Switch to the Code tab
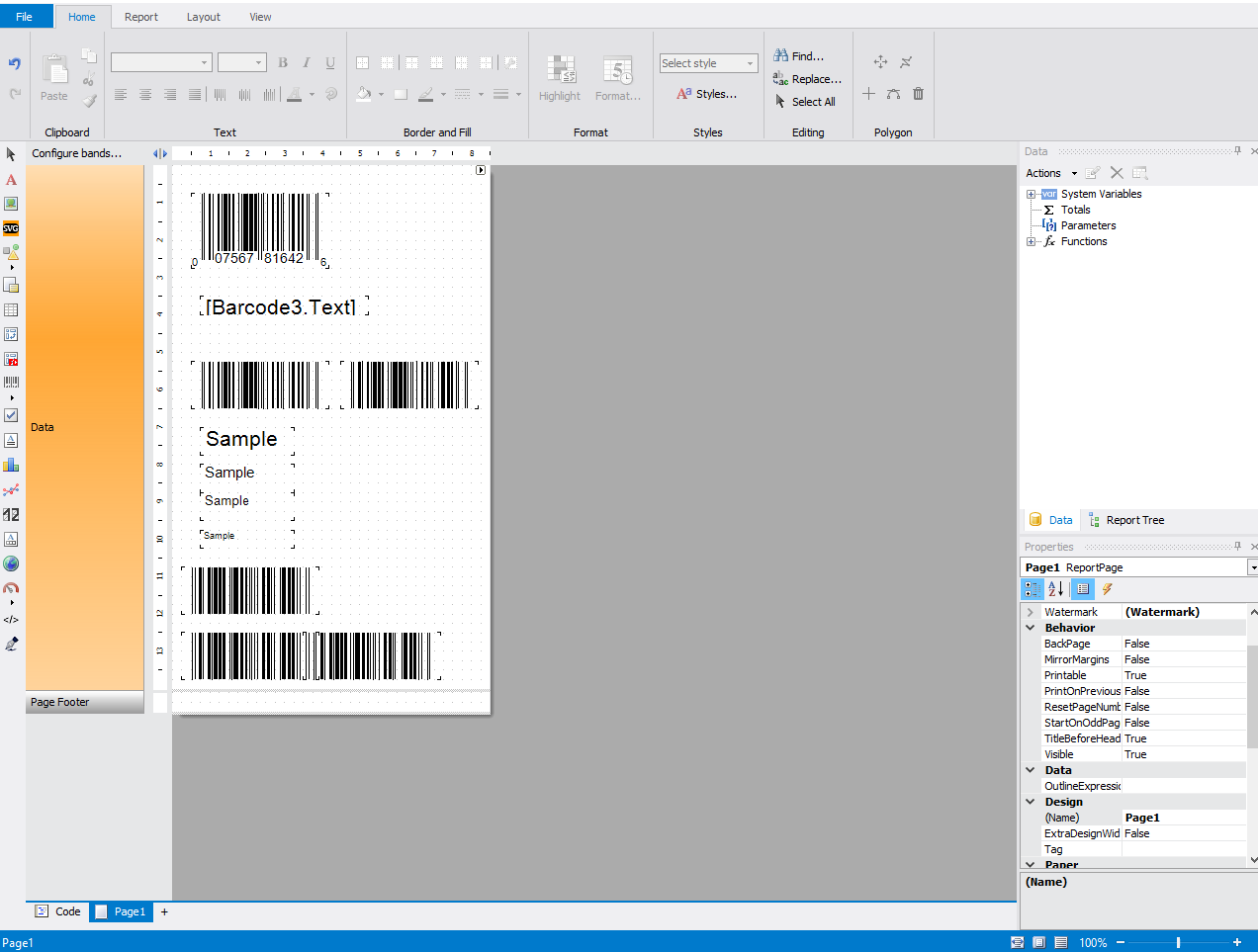This screenshot has width=1258, height=952. (x=58, y=911)
